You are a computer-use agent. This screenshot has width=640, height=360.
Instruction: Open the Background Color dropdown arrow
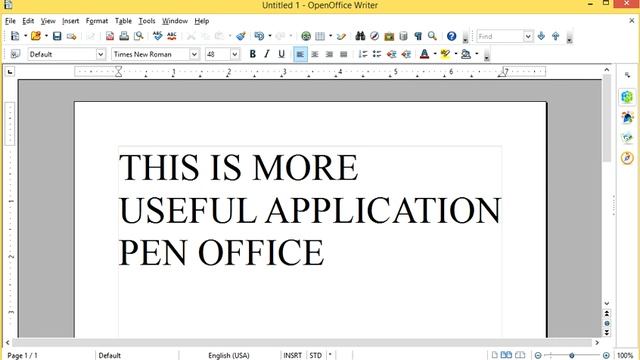(477, 54)
